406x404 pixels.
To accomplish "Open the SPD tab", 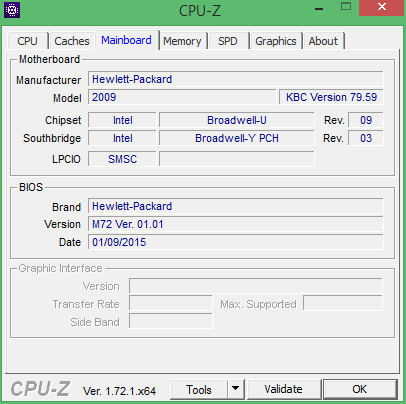I will click(x=228, y=41).
